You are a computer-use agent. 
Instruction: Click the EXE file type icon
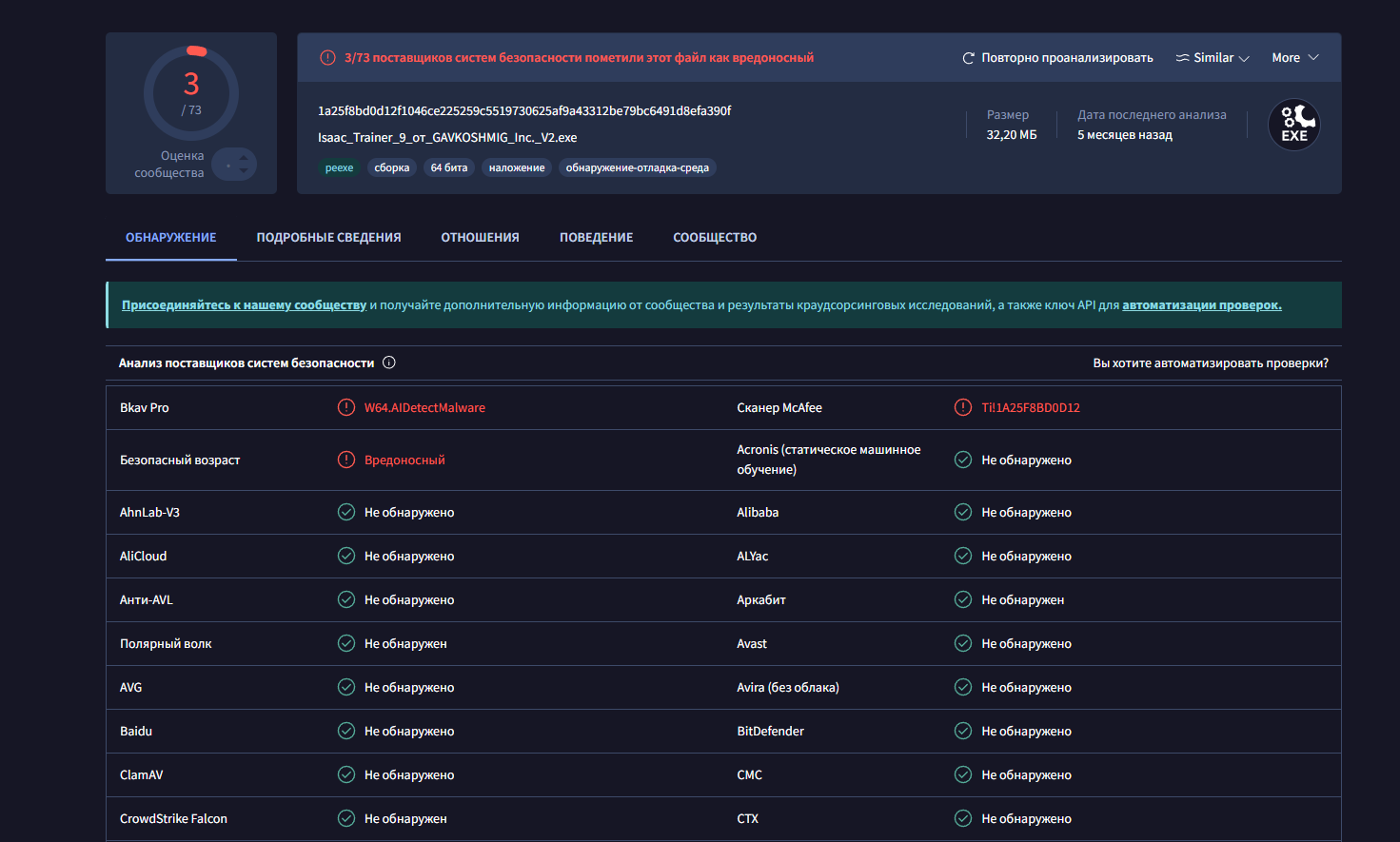point(1294,125)
